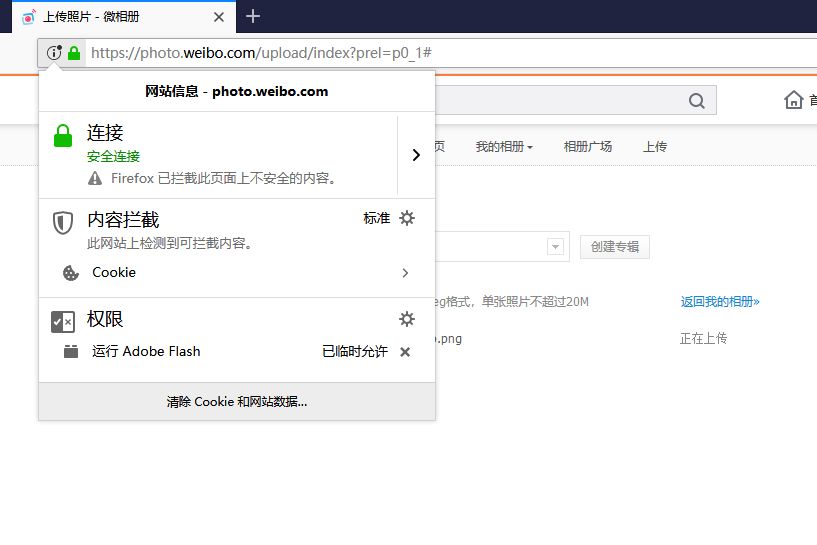Screen dimensions: 817x545
Task: Click the 标准 content blocking level label
Action: [x=377, y=218]
